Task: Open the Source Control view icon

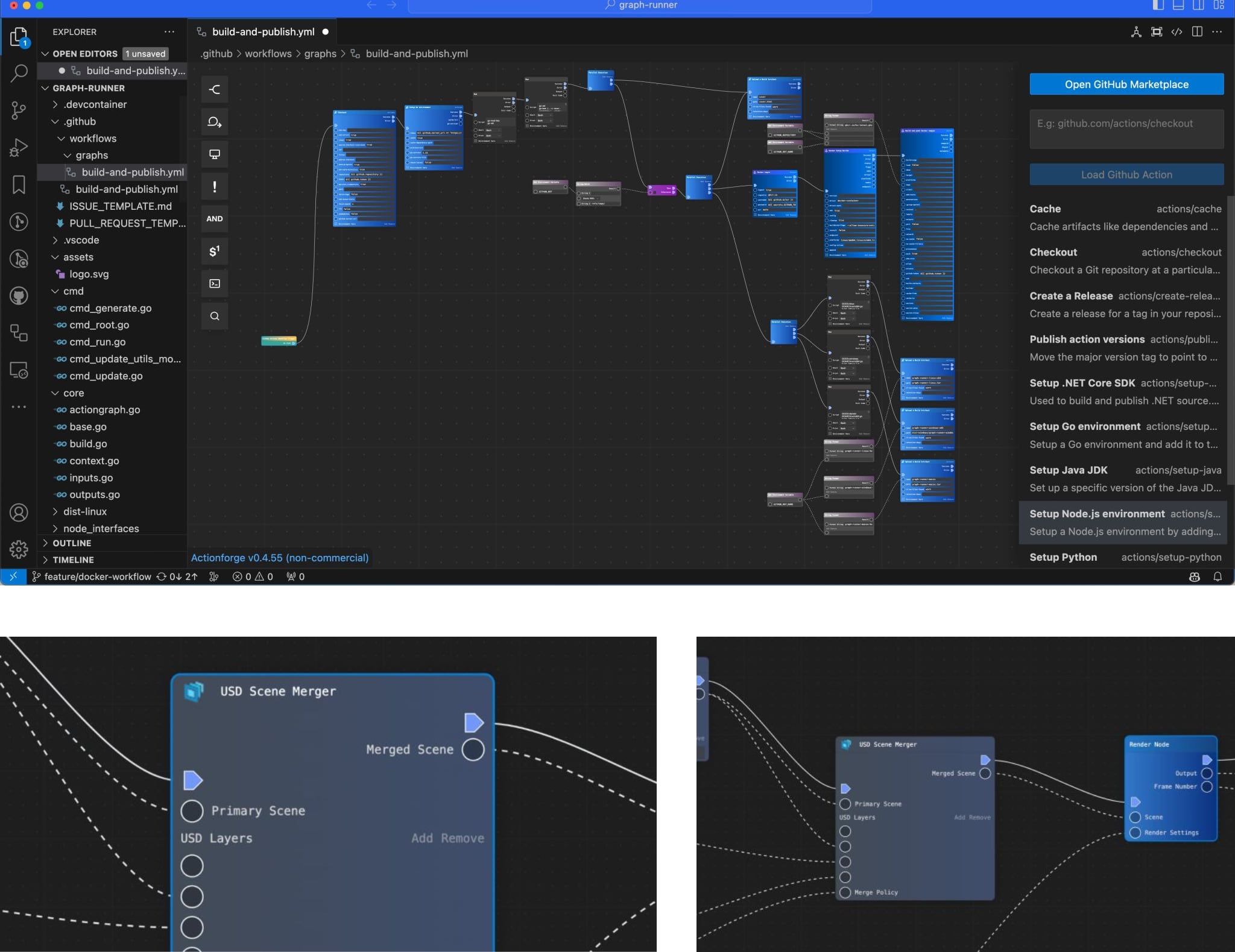Action: pos(19,110)
